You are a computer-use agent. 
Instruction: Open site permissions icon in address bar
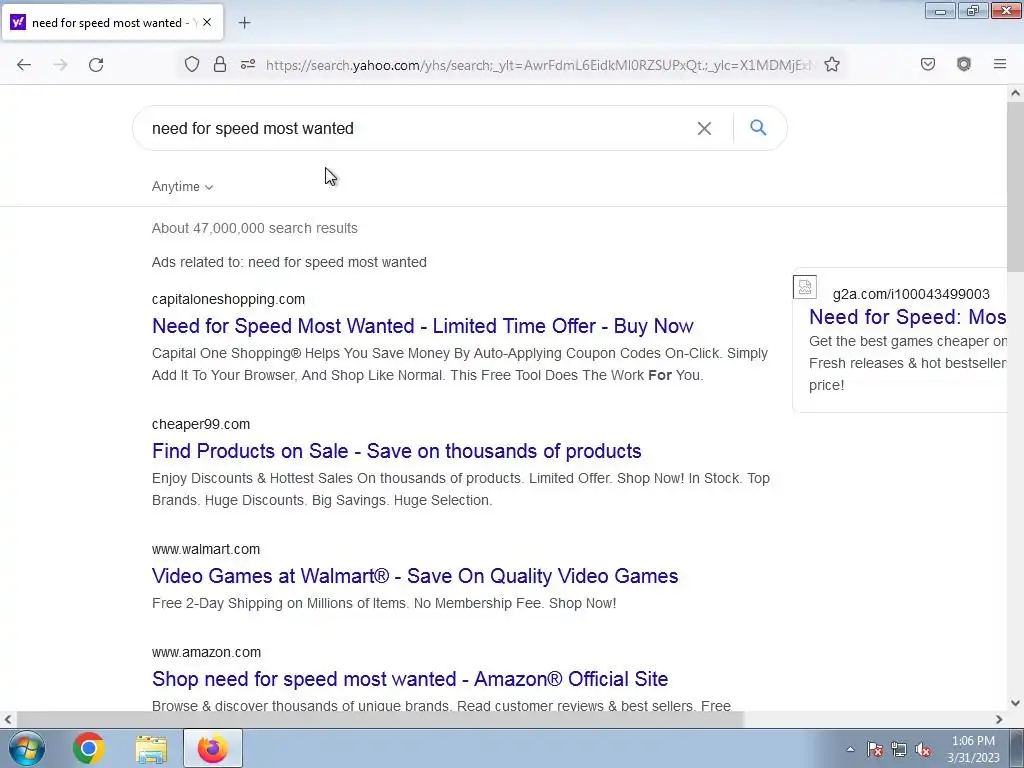click(x=248, y=64)
